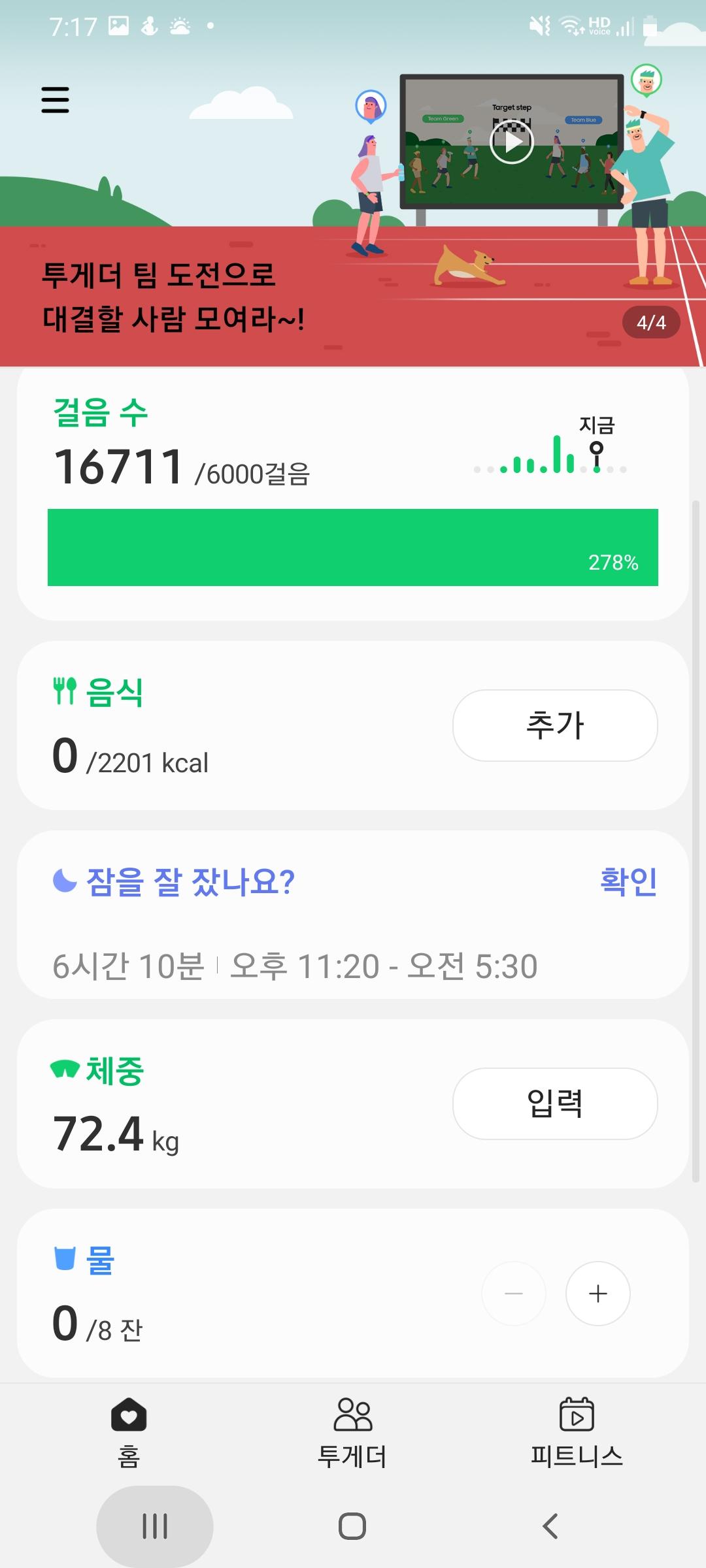Tap the green step progress bar

pyautogui.click(x=353, y=547)
